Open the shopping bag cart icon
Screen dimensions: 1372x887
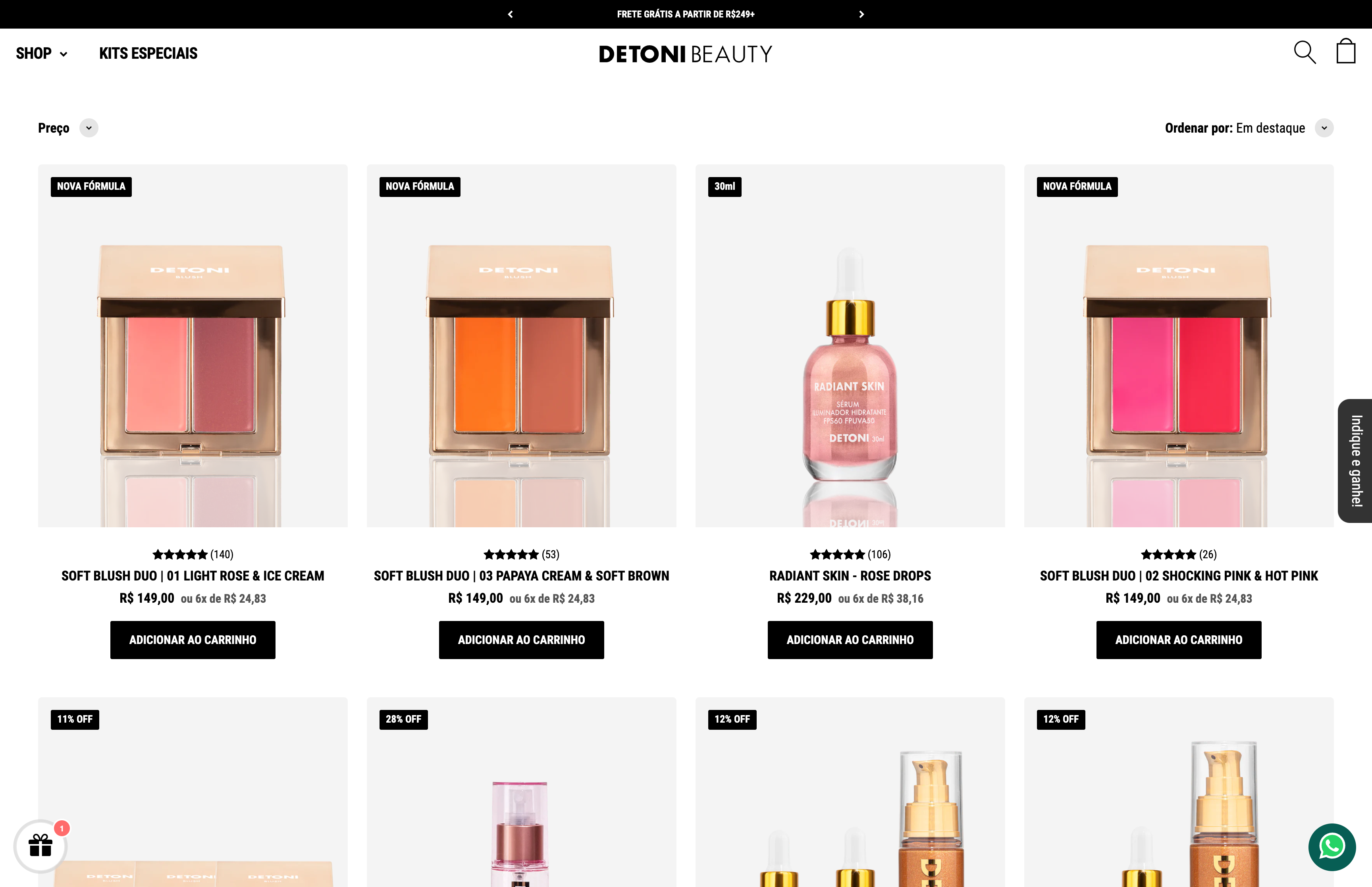[1345, 51]
